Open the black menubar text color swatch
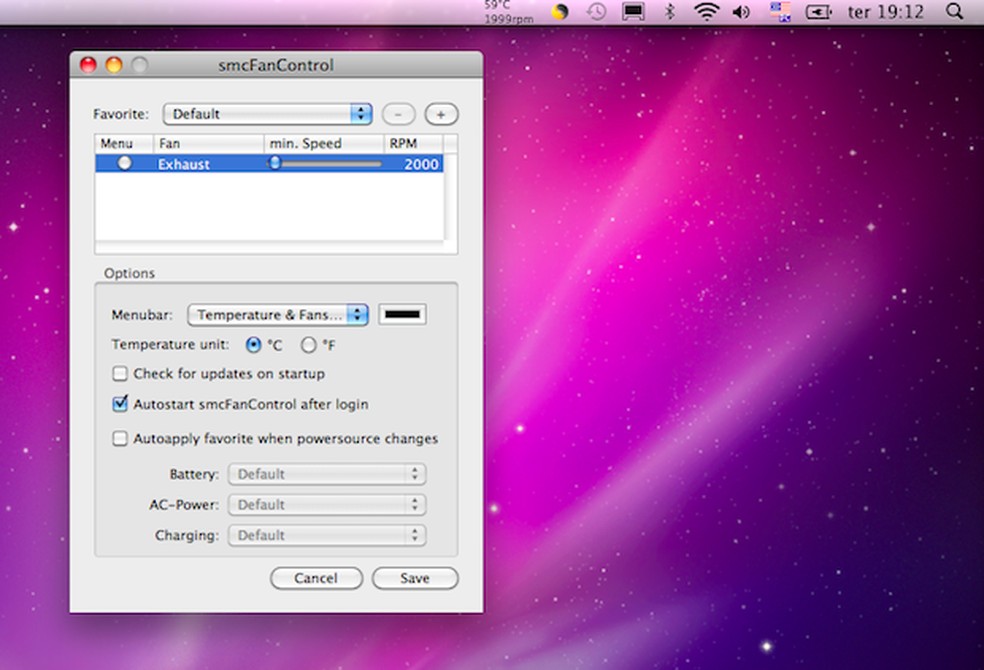Image resolution: width=984 pixels, height=670 pixels. pos(402,315)
